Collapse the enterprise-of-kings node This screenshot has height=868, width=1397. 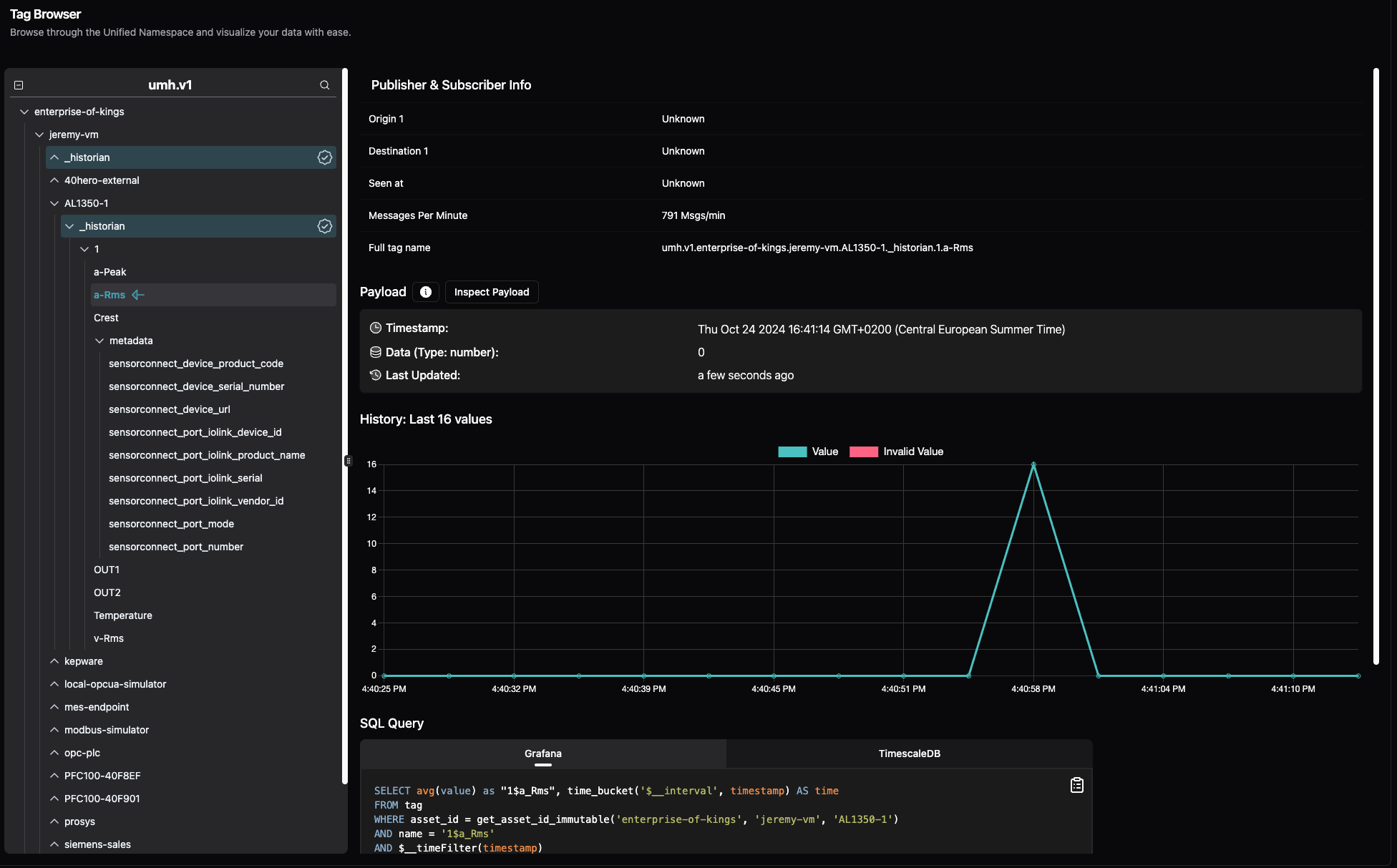(24, 112)
